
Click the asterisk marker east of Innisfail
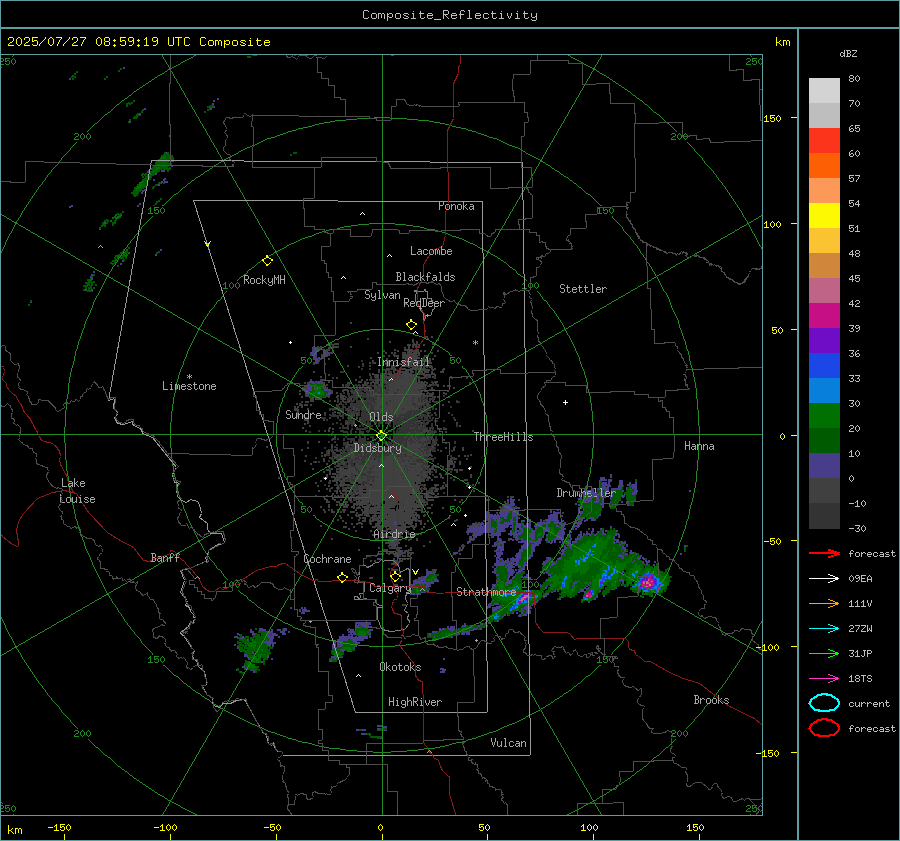tap(475, 343)
